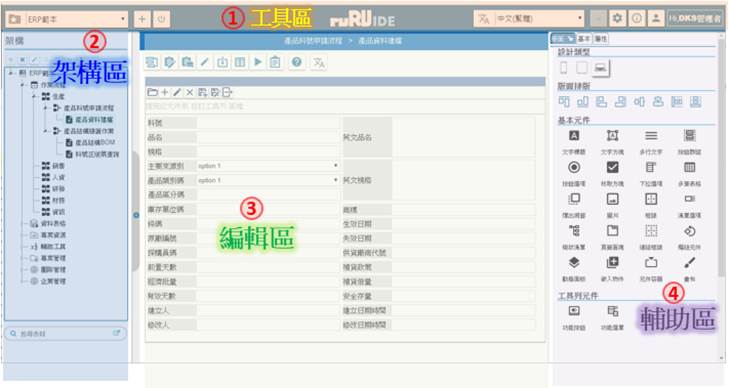Select the image 圖片 component icon
This screenshot has width=729, height=388.
[x=612, y=199]
